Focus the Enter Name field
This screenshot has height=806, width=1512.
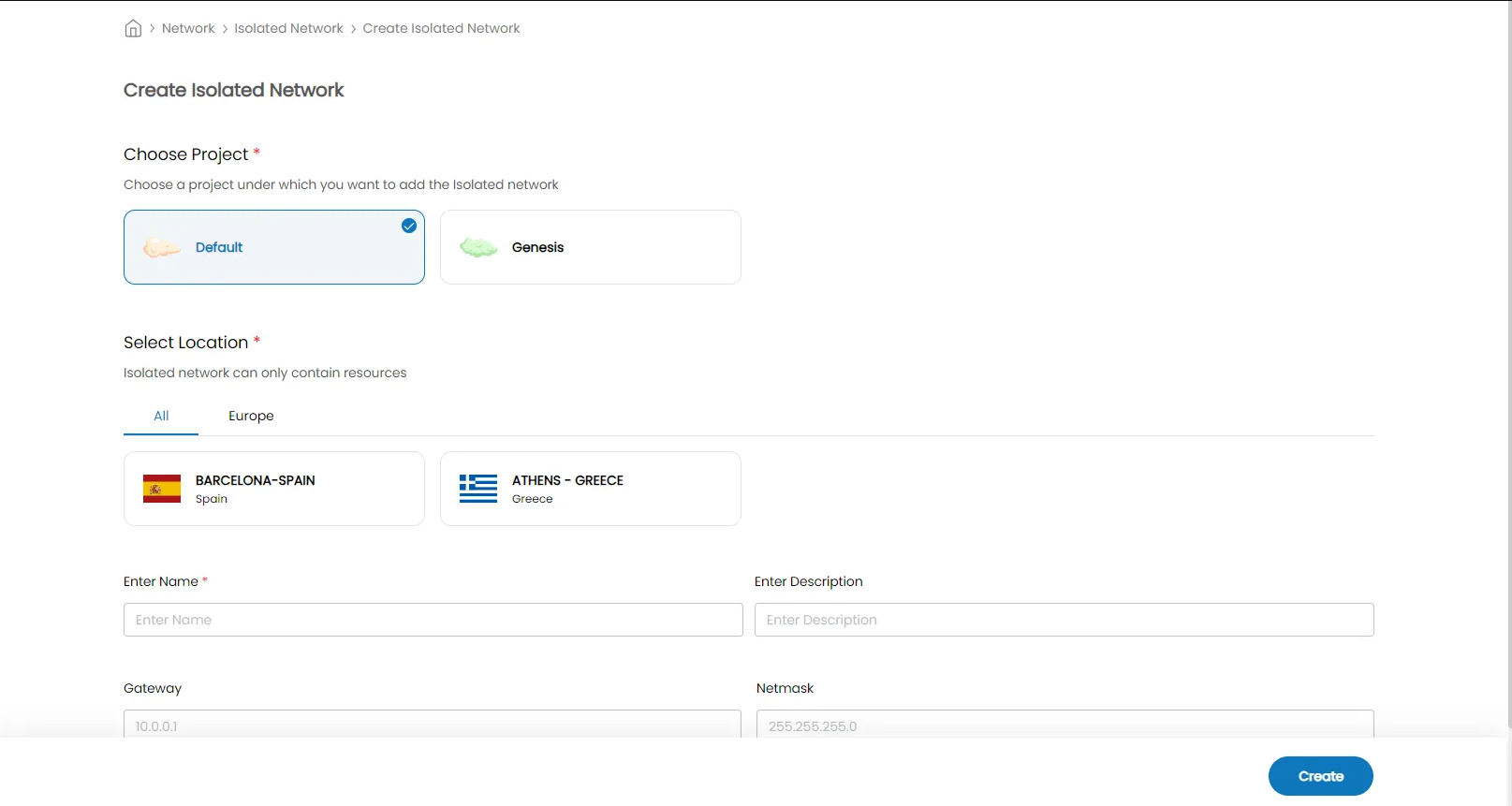433,620
